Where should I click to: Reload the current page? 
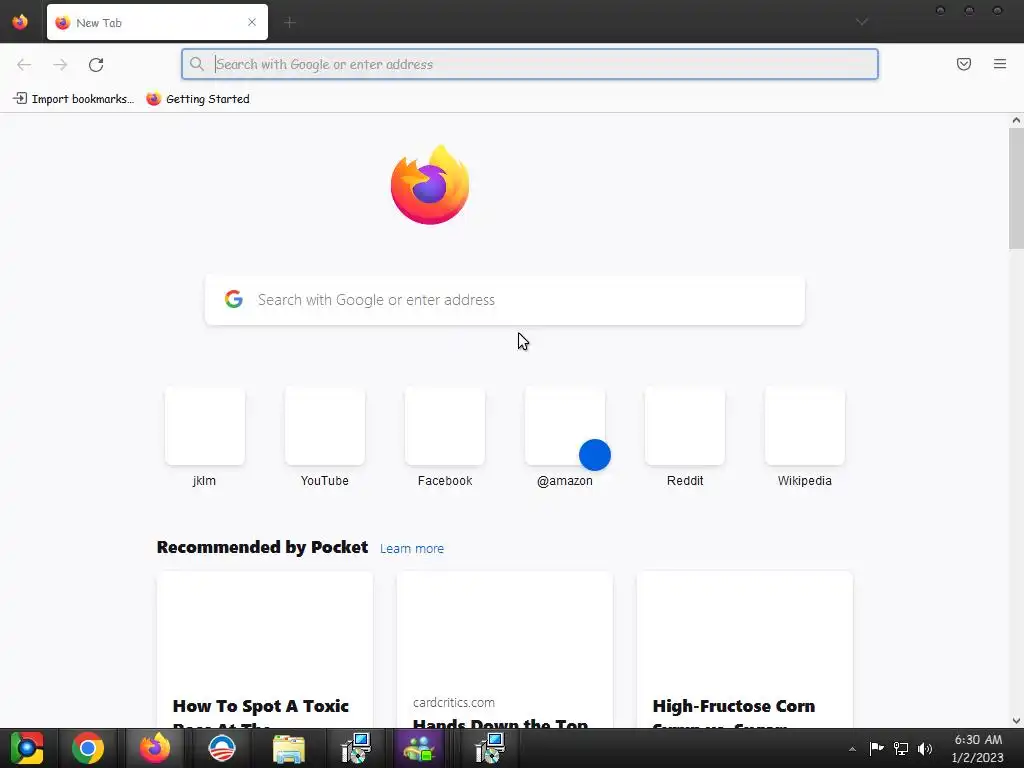click(96, 64)
